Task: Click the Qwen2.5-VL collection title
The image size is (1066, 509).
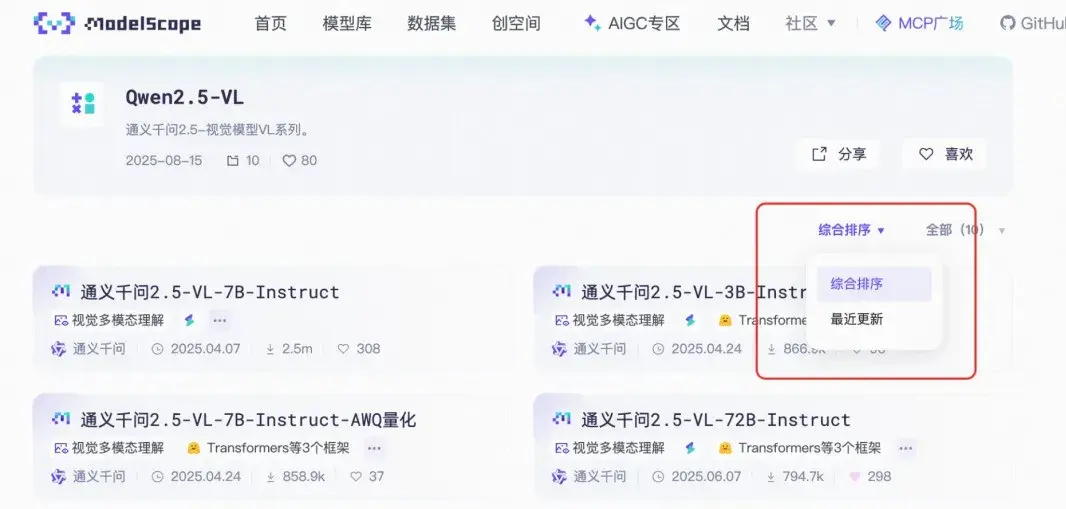Action: [184, 97]
